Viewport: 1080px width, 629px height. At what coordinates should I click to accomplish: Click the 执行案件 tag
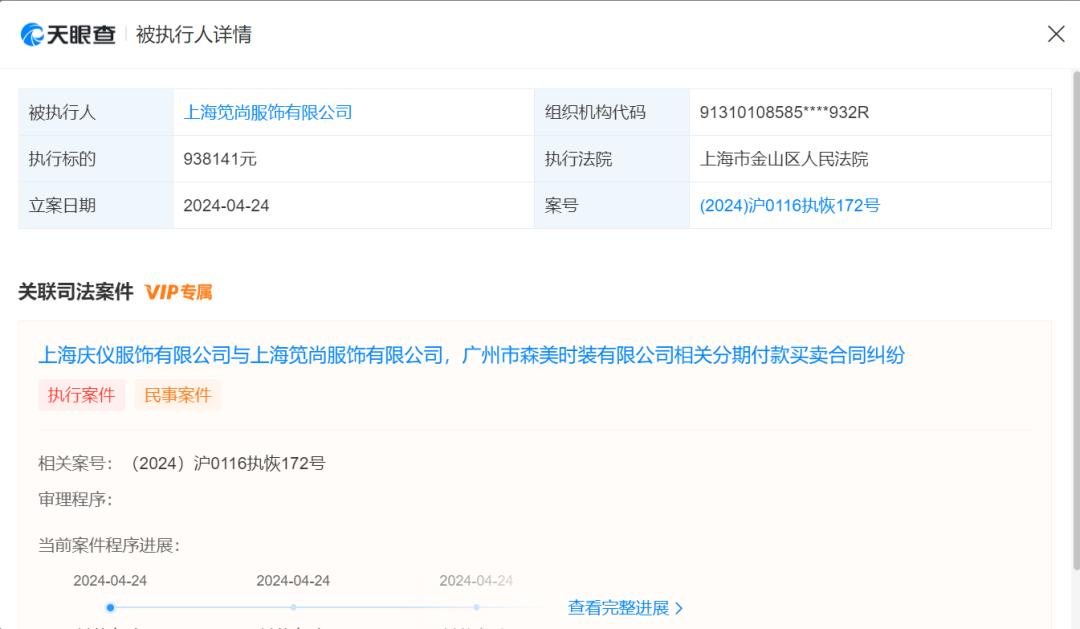point(81,395)
